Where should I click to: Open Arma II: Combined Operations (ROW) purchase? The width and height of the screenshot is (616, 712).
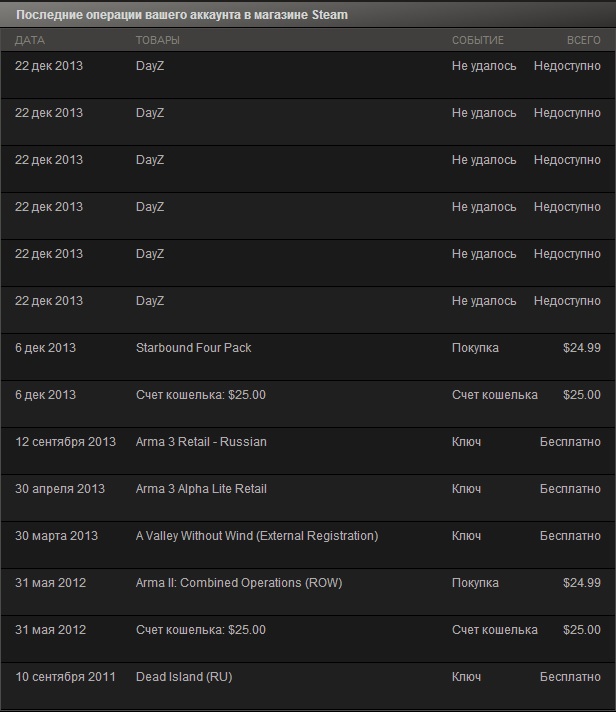click(308, 592)
